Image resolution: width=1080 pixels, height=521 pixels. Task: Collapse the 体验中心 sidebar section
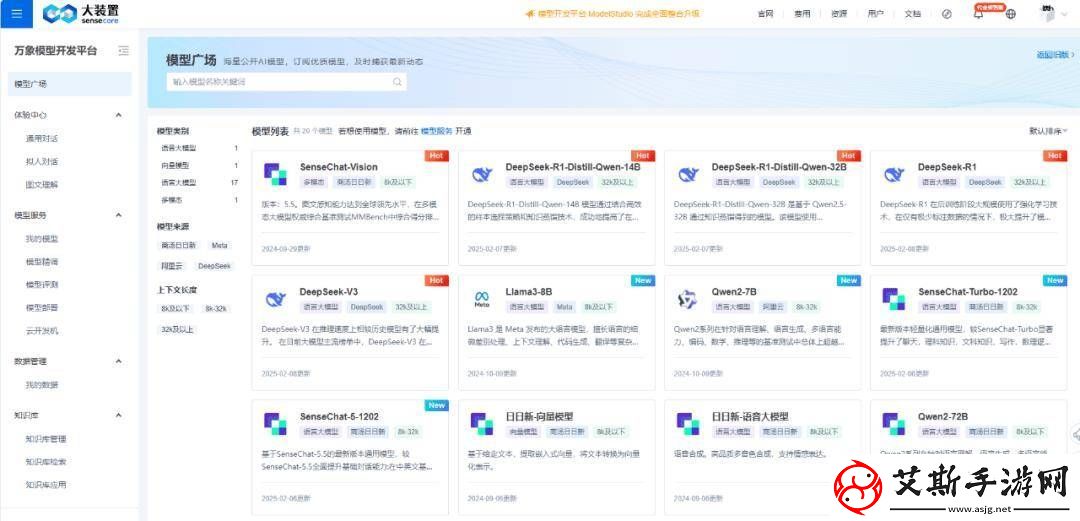coord(118,115)
